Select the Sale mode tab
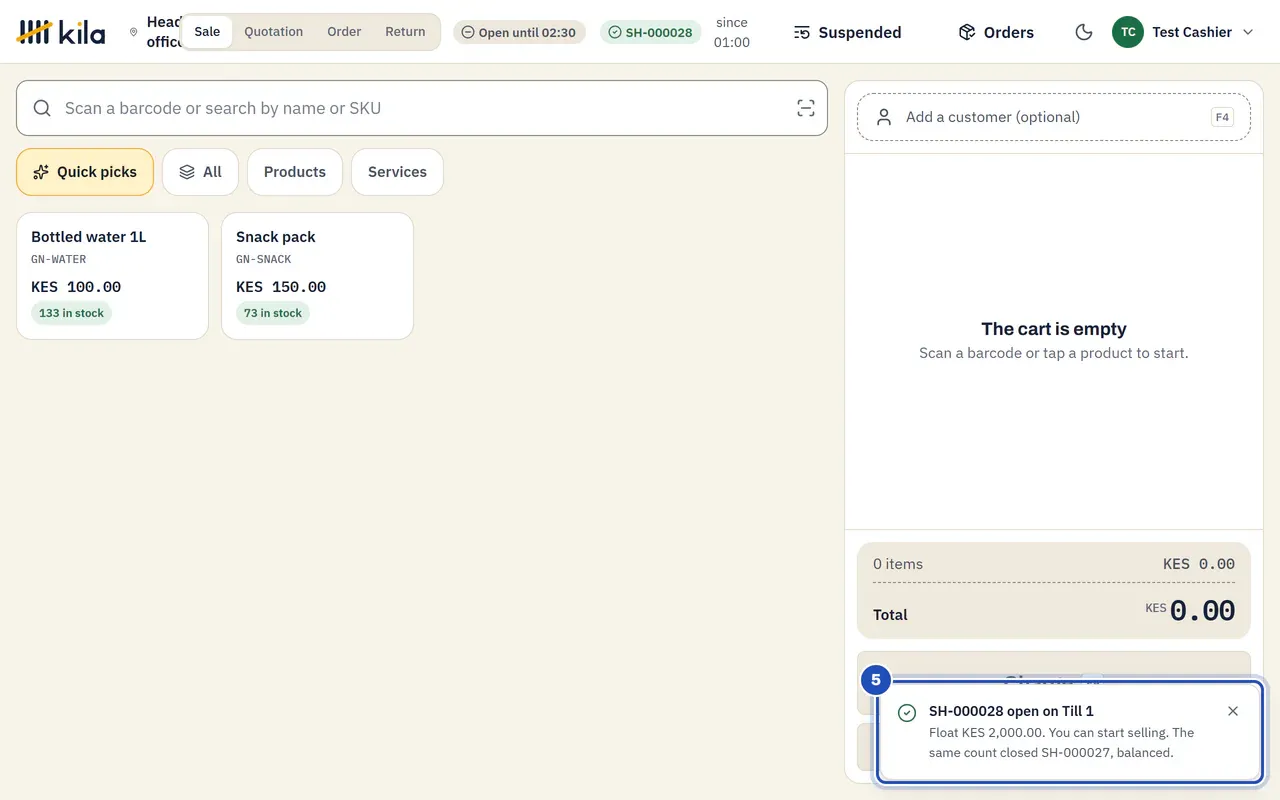The height and width of the screenshot is (800, 1280). click(x=207, y=32)
